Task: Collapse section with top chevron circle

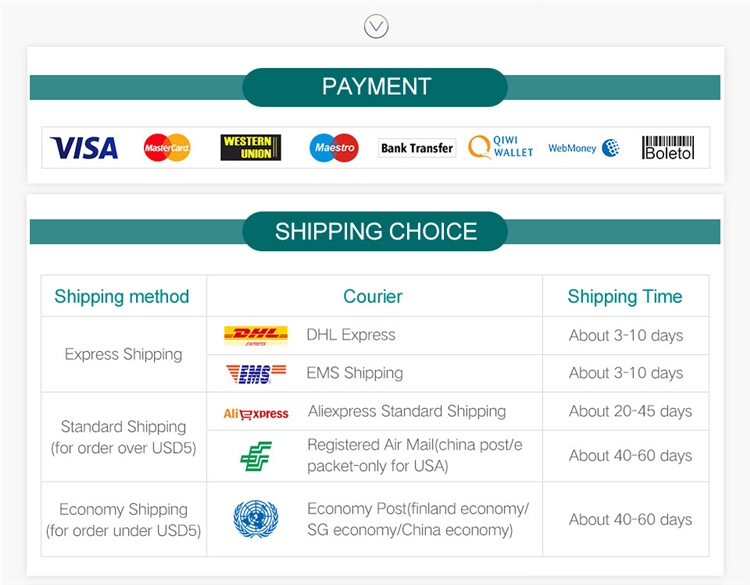Action: [x=376, y=26]
